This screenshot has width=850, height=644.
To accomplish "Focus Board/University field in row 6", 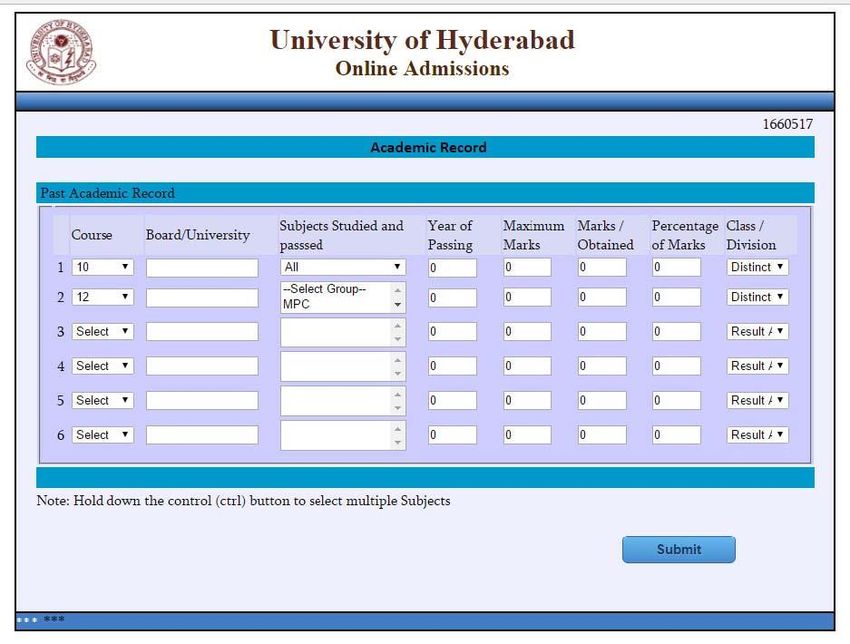I will (202, 435).
